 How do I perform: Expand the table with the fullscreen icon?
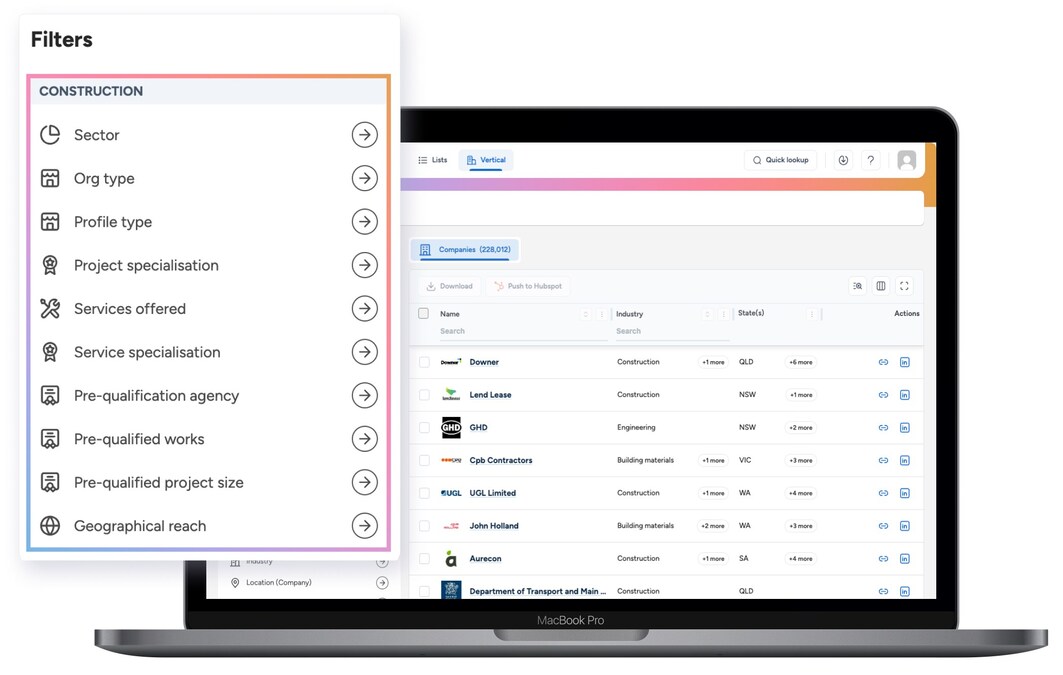click(x=904, y=286)
